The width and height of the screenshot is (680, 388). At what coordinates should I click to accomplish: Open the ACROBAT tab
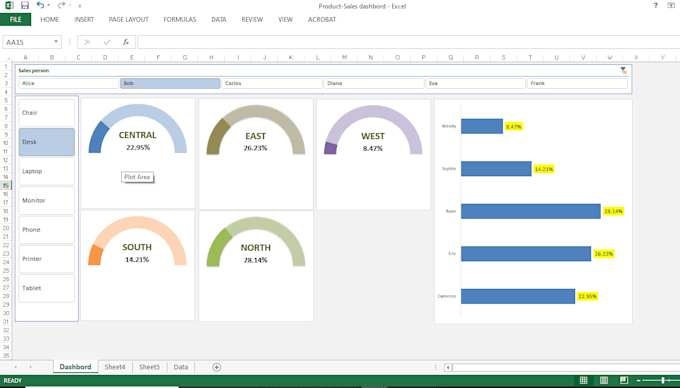(322, 20)
